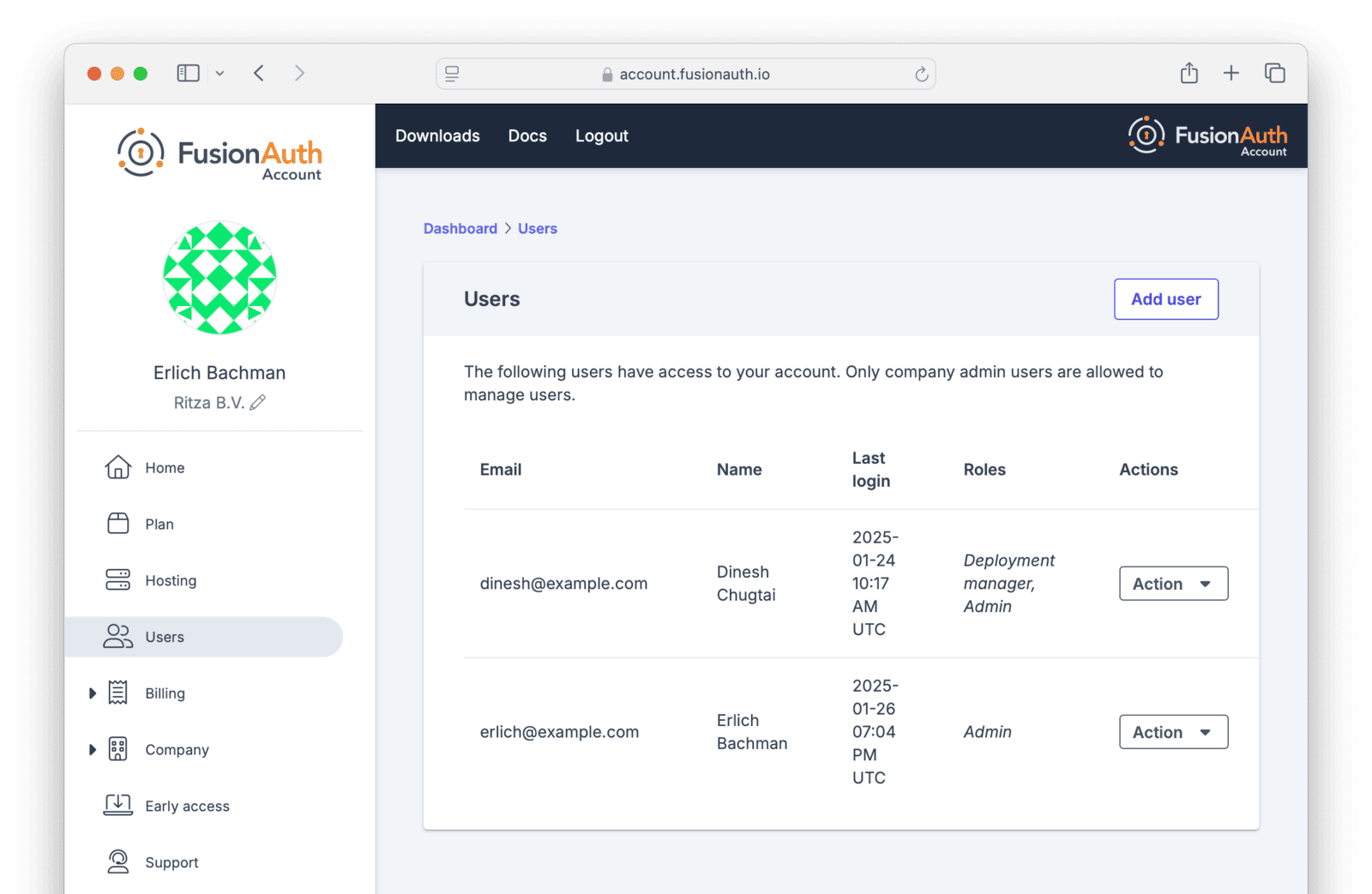Navigate to Dashboard via the breadcrumb link
This screenshot has height=894, width=1372.
pos(460,228)
